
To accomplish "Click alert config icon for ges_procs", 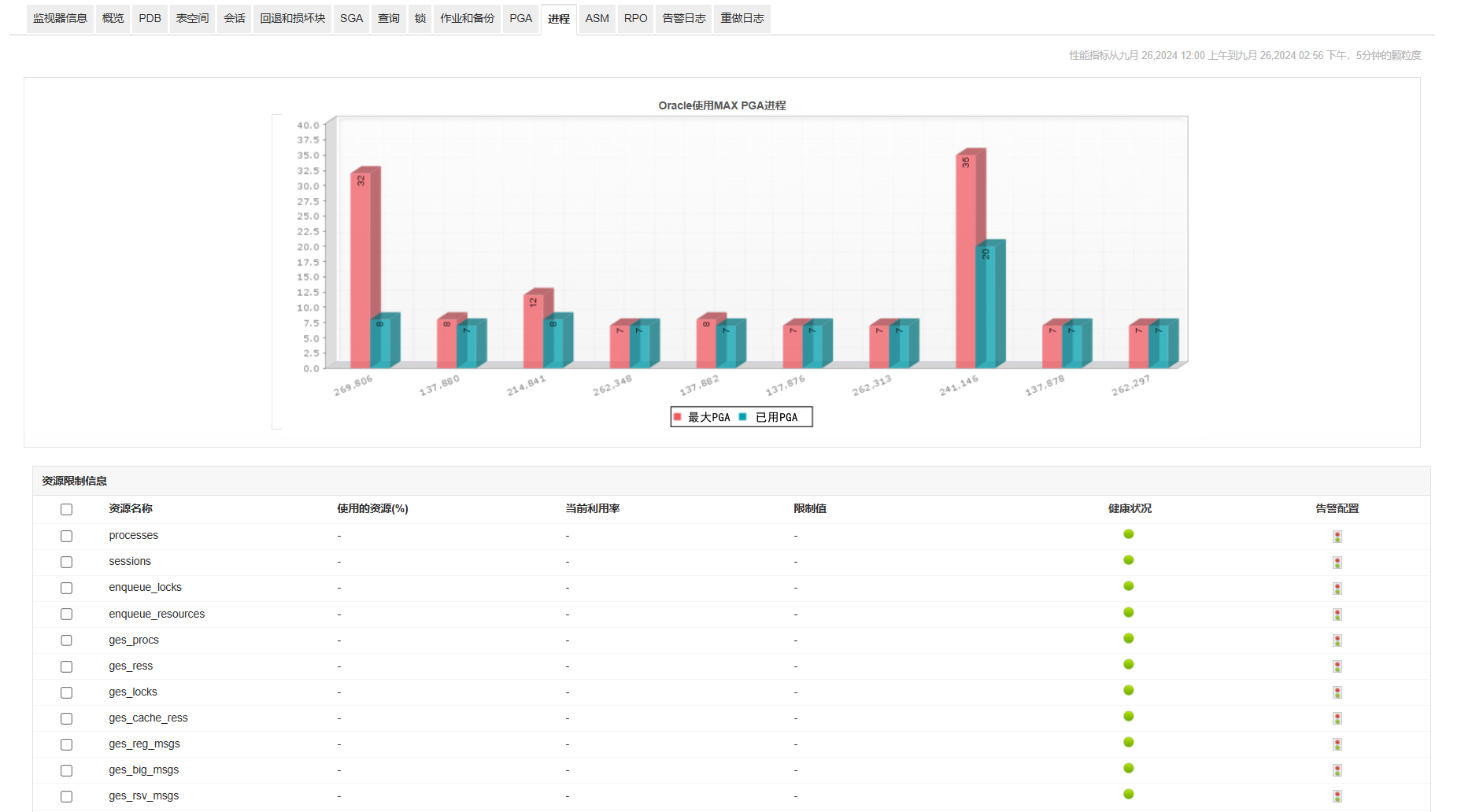I will [x=1337, y=640].
